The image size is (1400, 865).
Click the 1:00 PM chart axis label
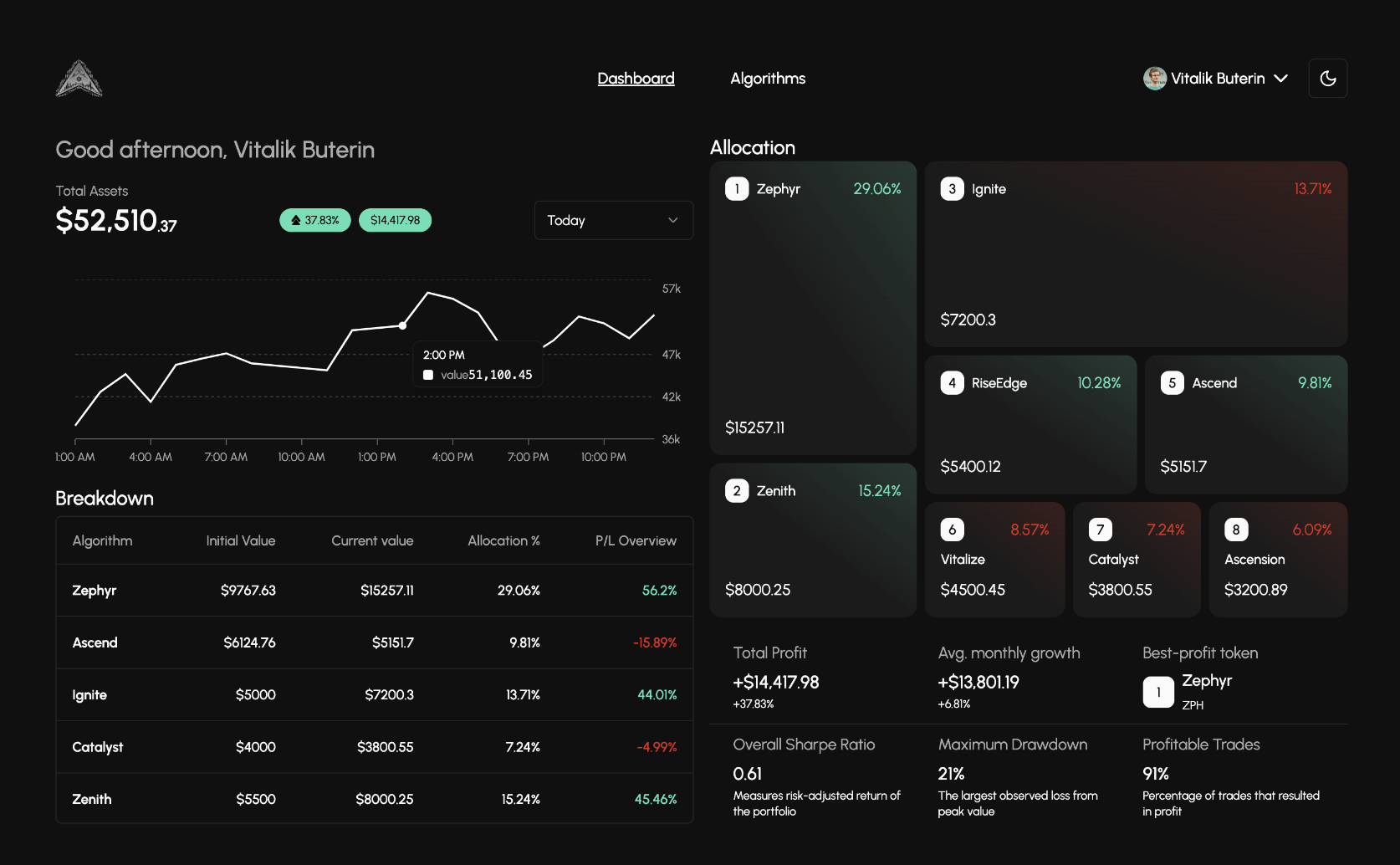377,458
